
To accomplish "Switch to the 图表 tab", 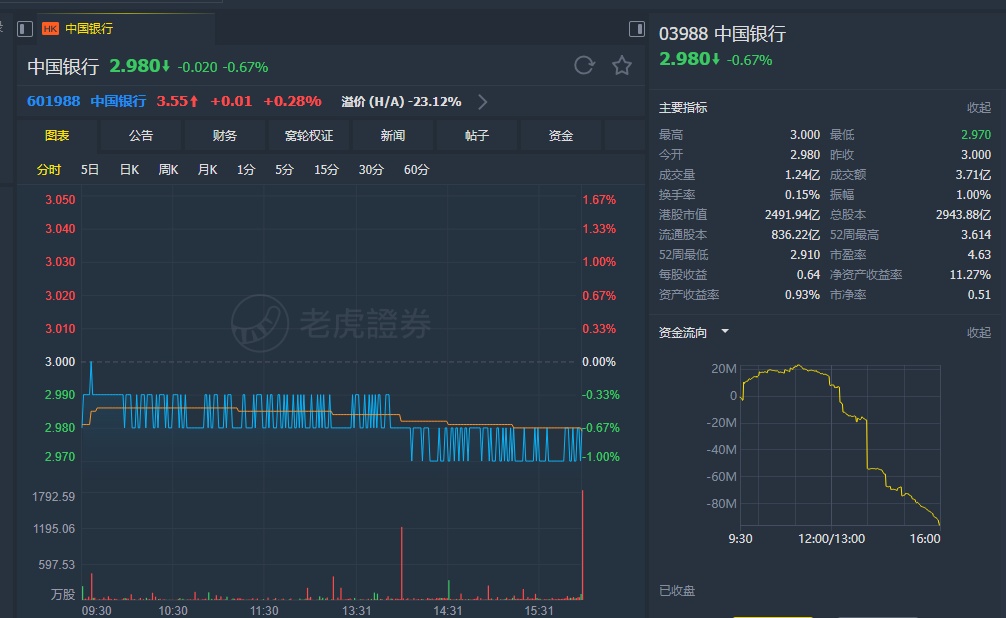I will point(57,135).
